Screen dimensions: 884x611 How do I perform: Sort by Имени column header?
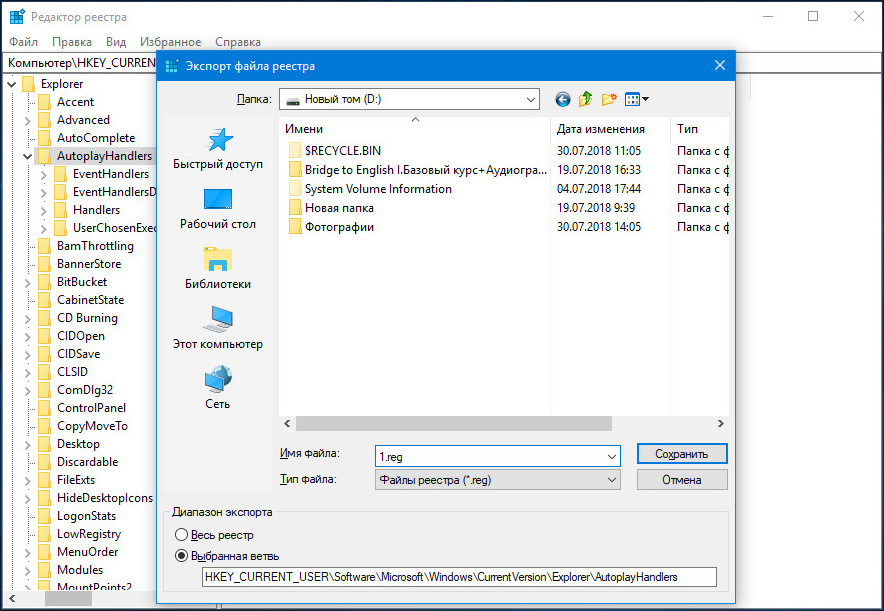414,129
